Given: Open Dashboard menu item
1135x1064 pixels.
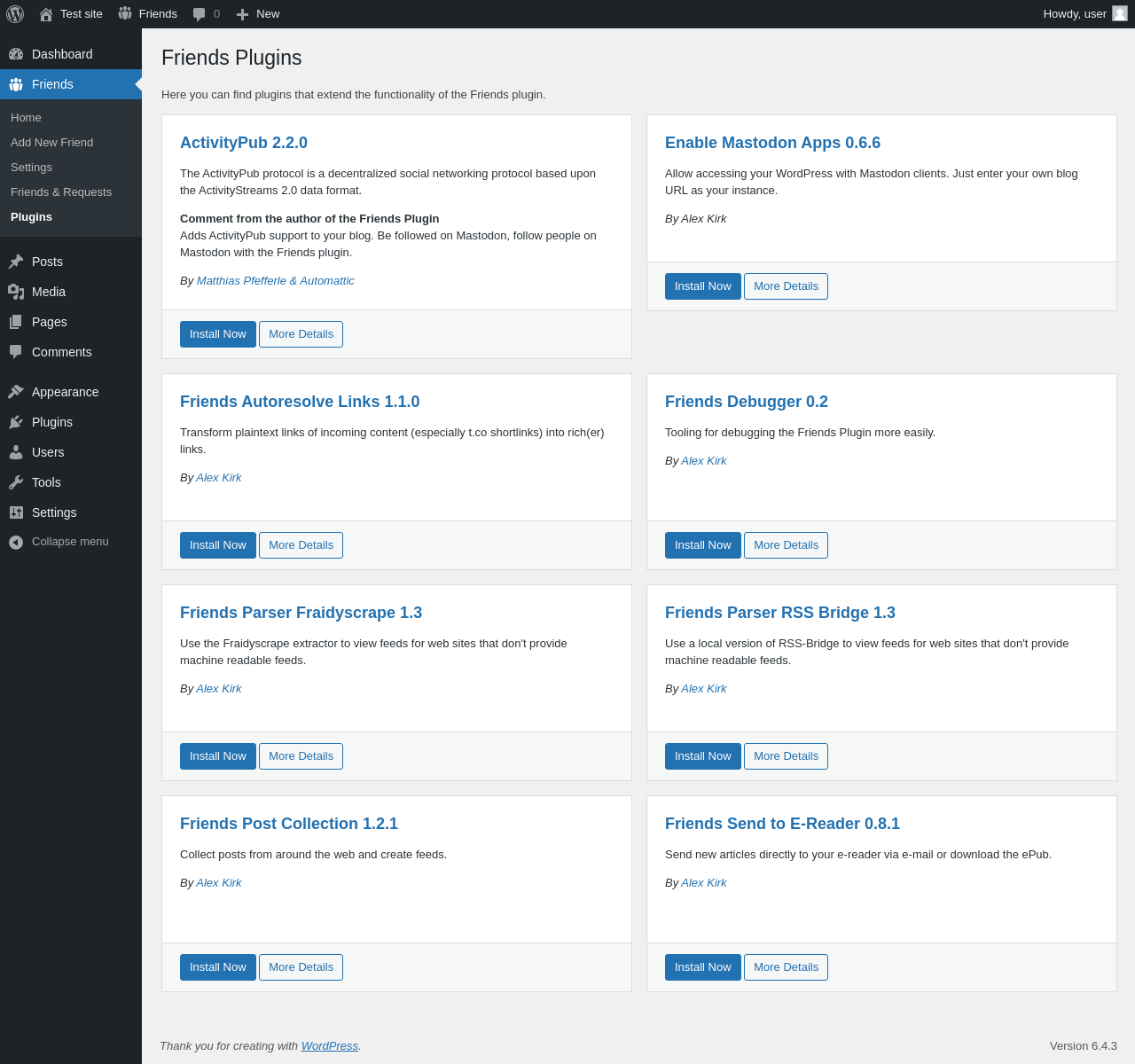Looking at the screenshot, I should click(x=71, y=54).
